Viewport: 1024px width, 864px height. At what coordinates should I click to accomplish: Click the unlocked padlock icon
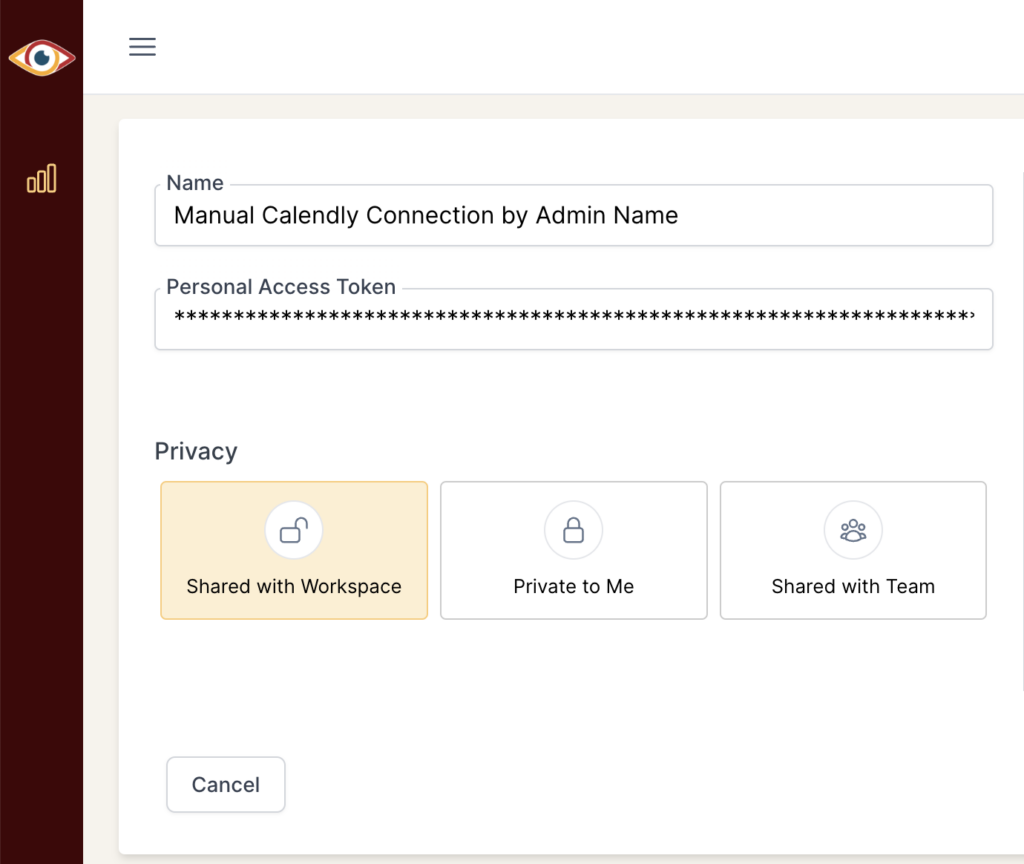[x=293, y=530]
